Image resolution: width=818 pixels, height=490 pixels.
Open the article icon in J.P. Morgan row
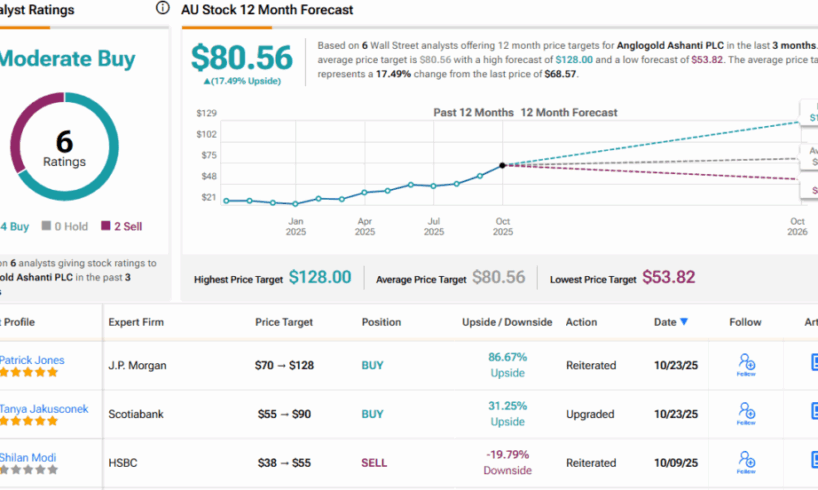(813, 364)
